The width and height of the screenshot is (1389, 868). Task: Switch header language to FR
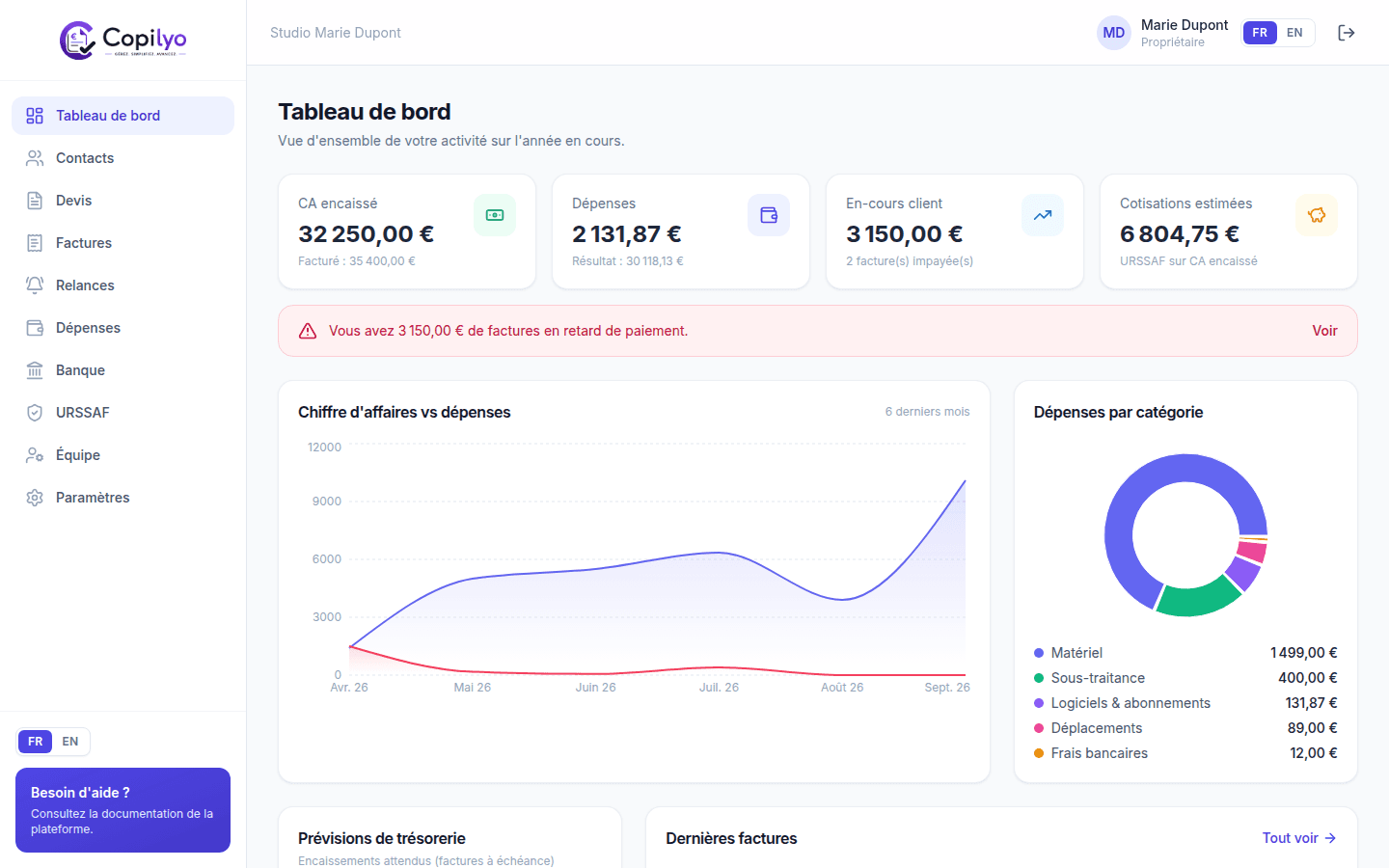tap(1260, 33)
